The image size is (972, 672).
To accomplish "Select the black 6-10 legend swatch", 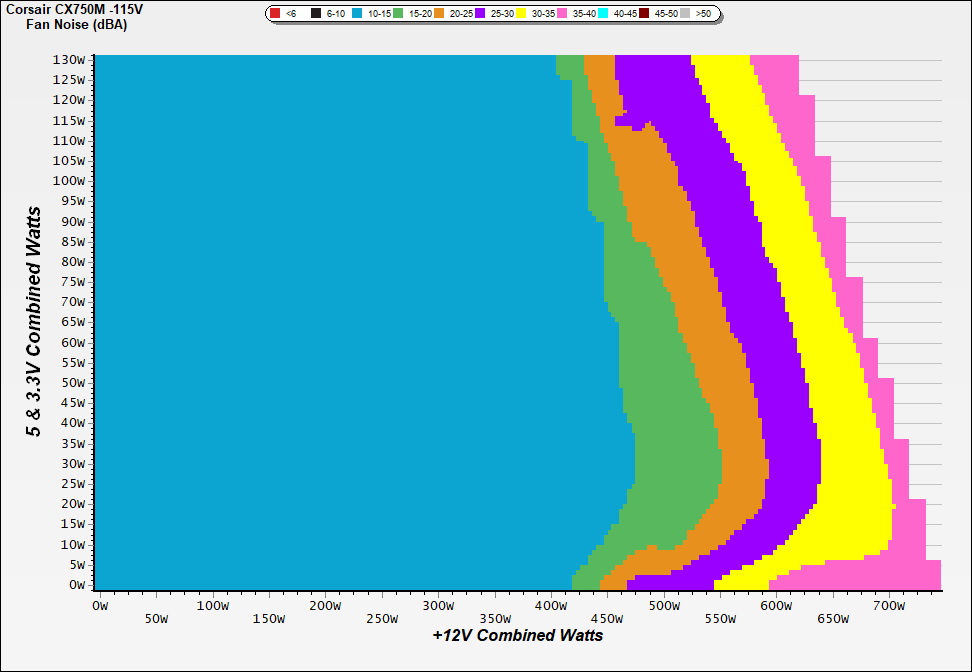I will [x=316, y=14].
